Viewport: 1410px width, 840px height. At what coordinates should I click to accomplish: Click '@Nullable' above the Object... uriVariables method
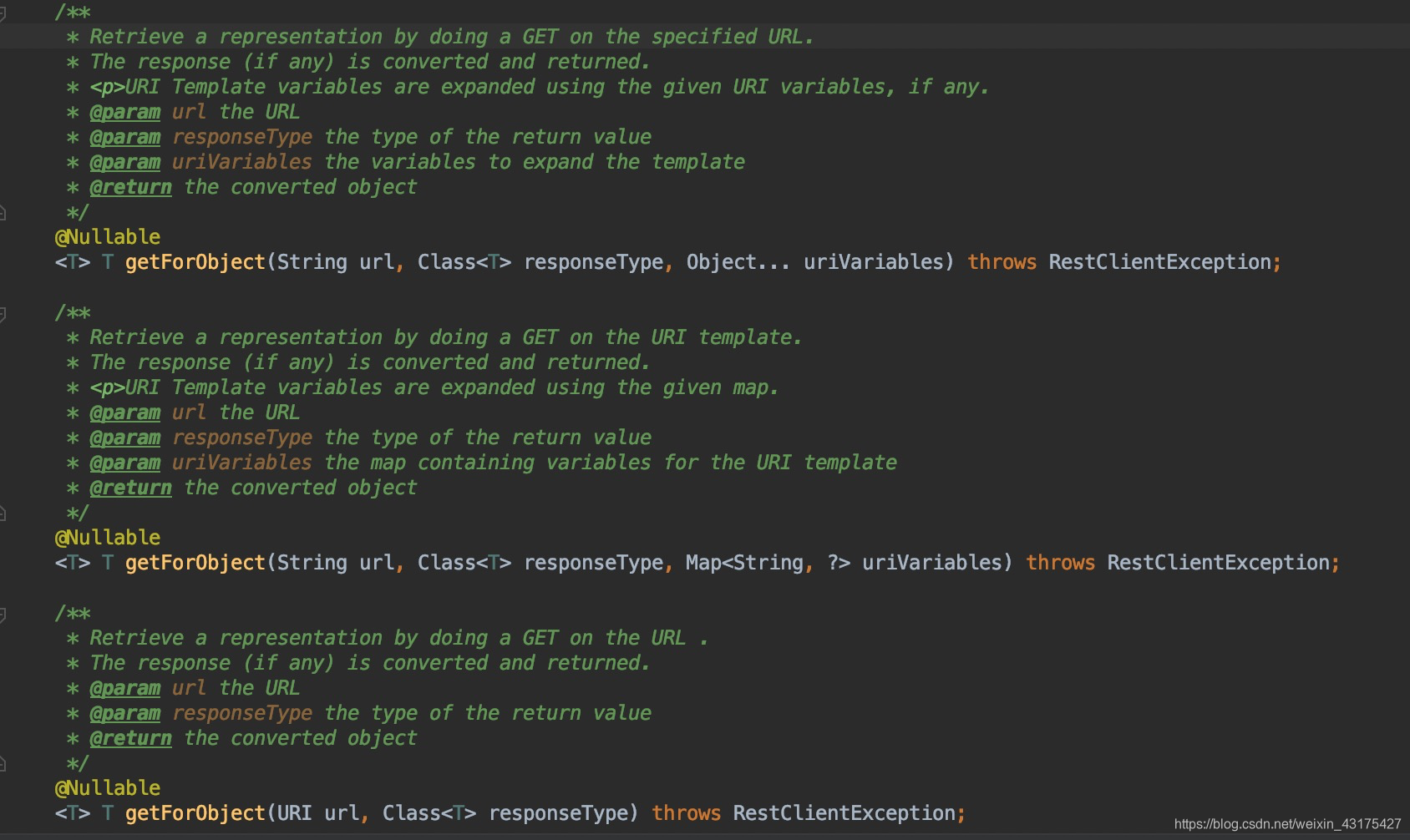pos(108,237)
